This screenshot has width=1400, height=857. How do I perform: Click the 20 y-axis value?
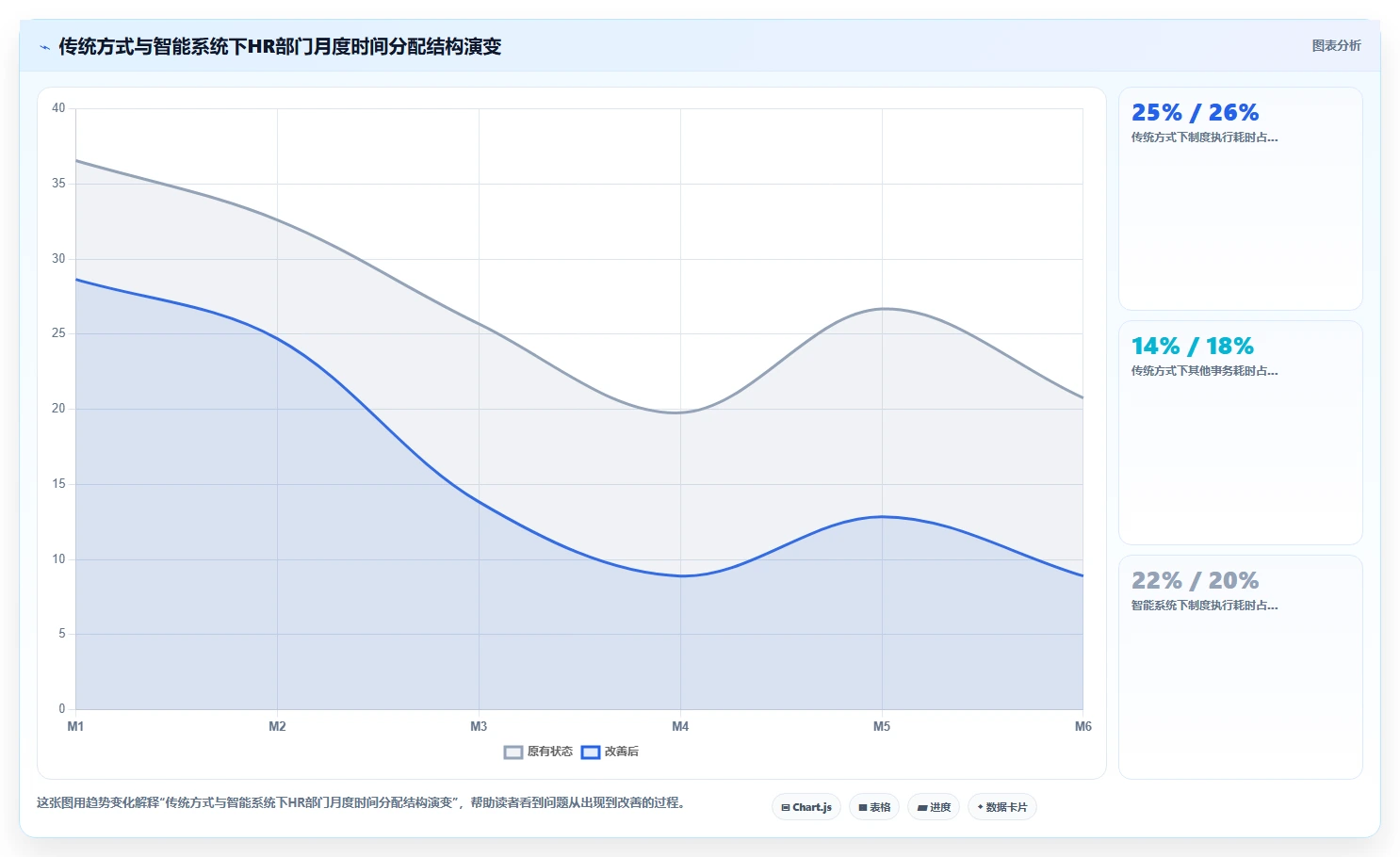point(58,409)
